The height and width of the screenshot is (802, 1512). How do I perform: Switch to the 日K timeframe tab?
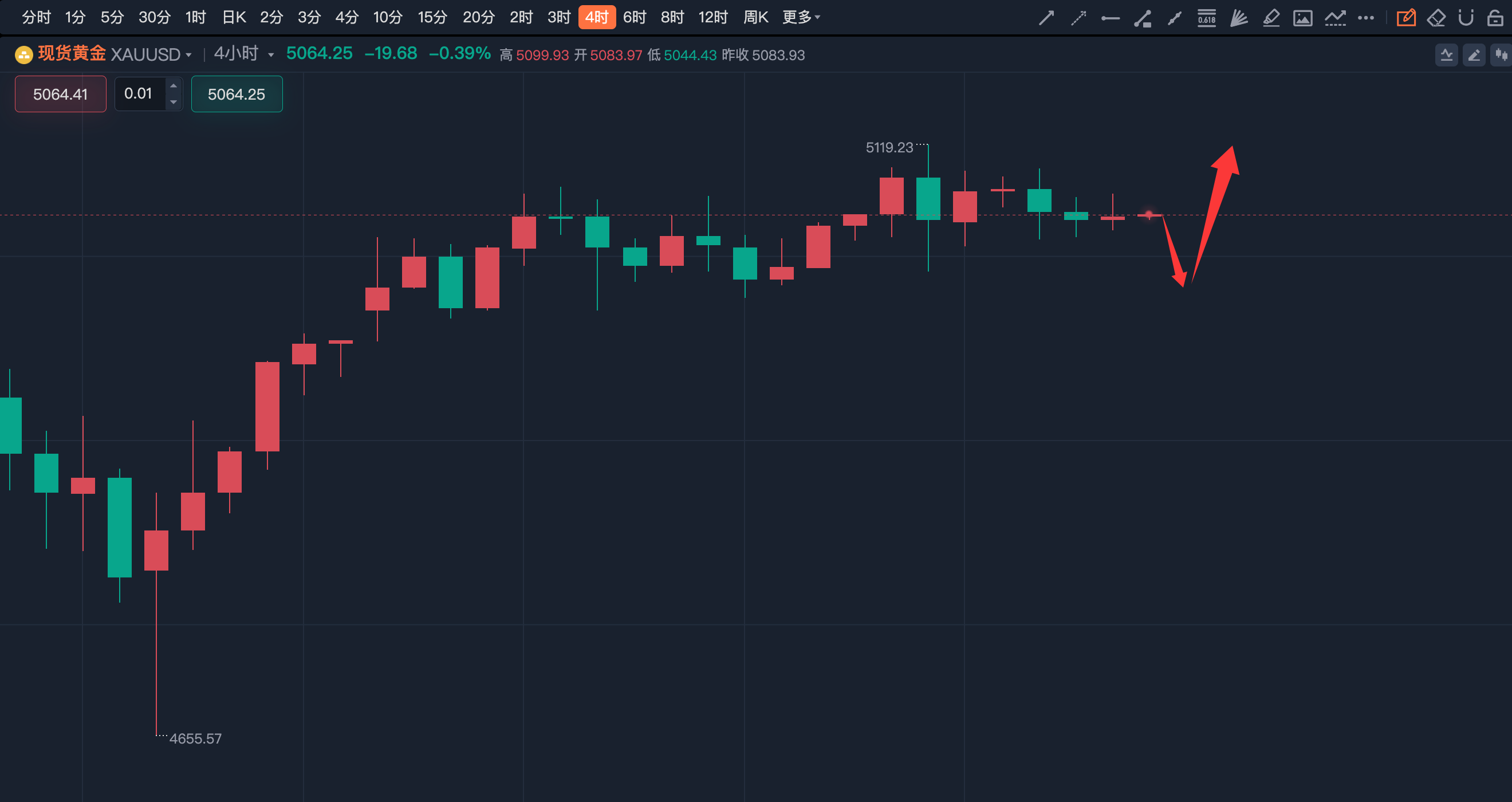point(234,18)
